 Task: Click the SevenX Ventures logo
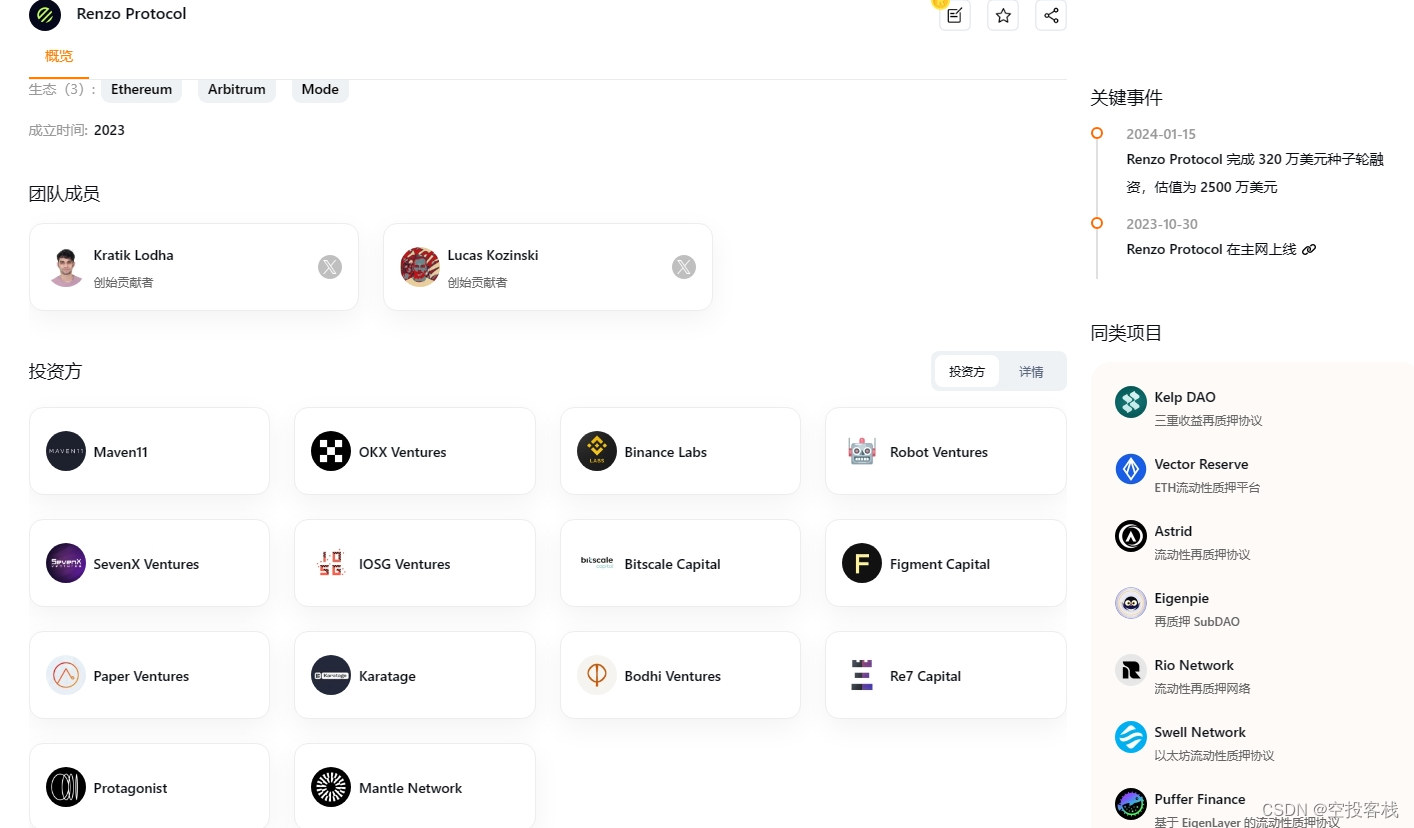[x=66, y=563]
